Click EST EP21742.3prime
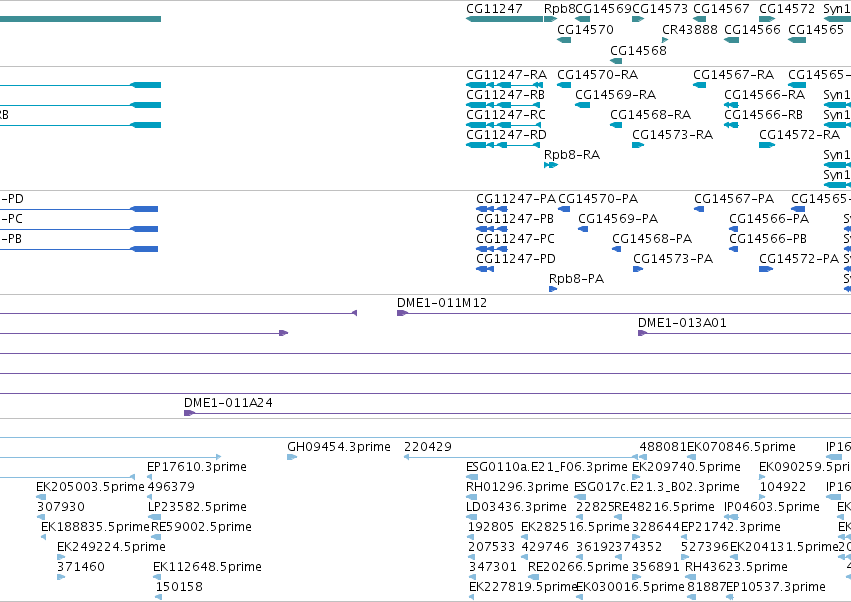Viewport: 851px width, 602px height. click(731, 527)
